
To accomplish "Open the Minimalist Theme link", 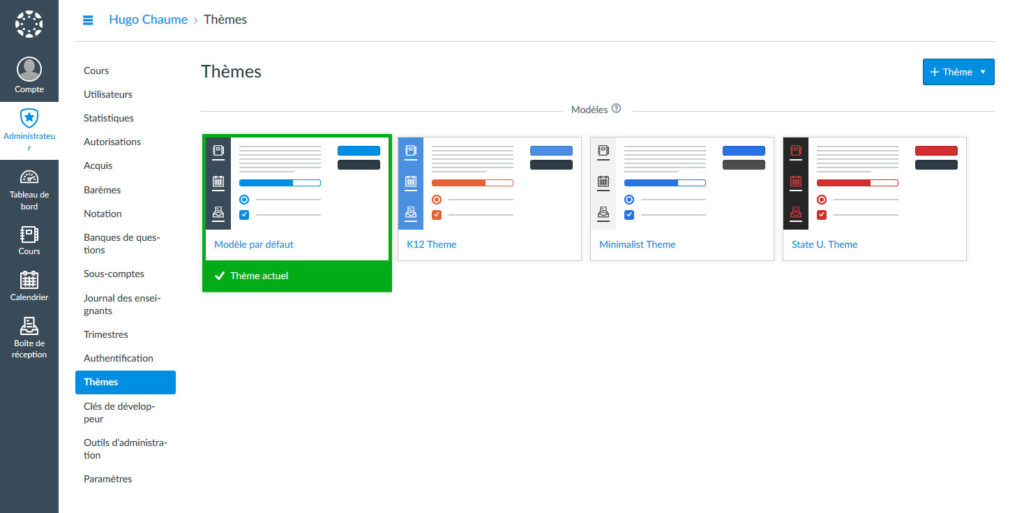I will [x=637, y=244].
